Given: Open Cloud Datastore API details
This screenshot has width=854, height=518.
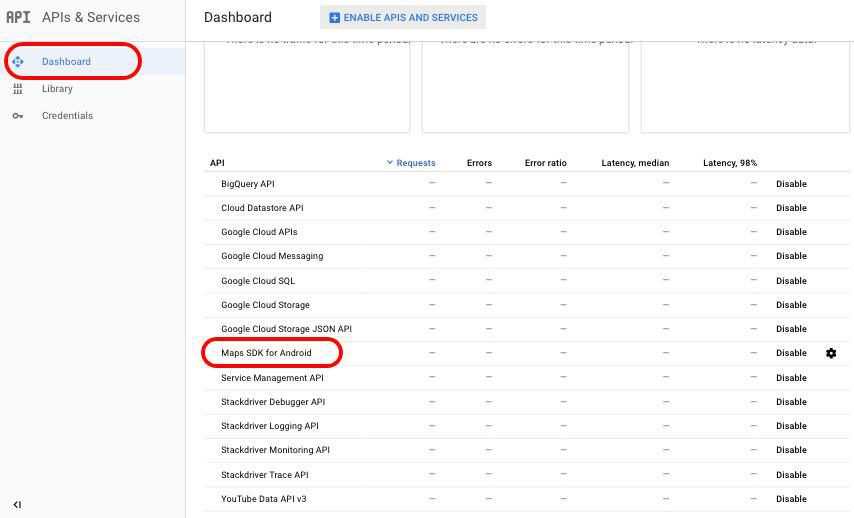Looking at the screenshot, I should pos(262,208).
